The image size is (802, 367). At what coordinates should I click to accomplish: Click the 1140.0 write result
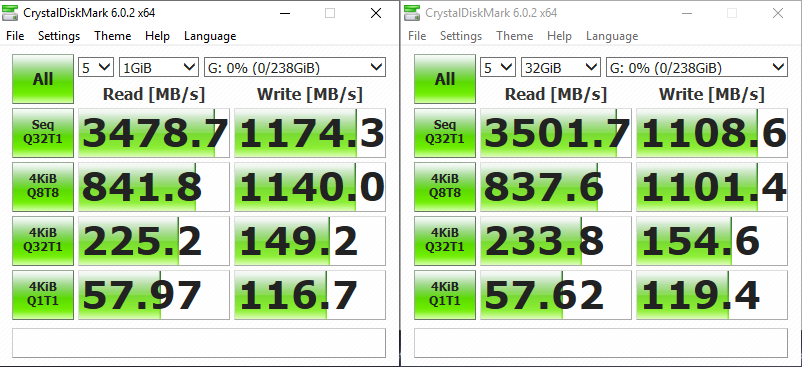click(310, 187)
